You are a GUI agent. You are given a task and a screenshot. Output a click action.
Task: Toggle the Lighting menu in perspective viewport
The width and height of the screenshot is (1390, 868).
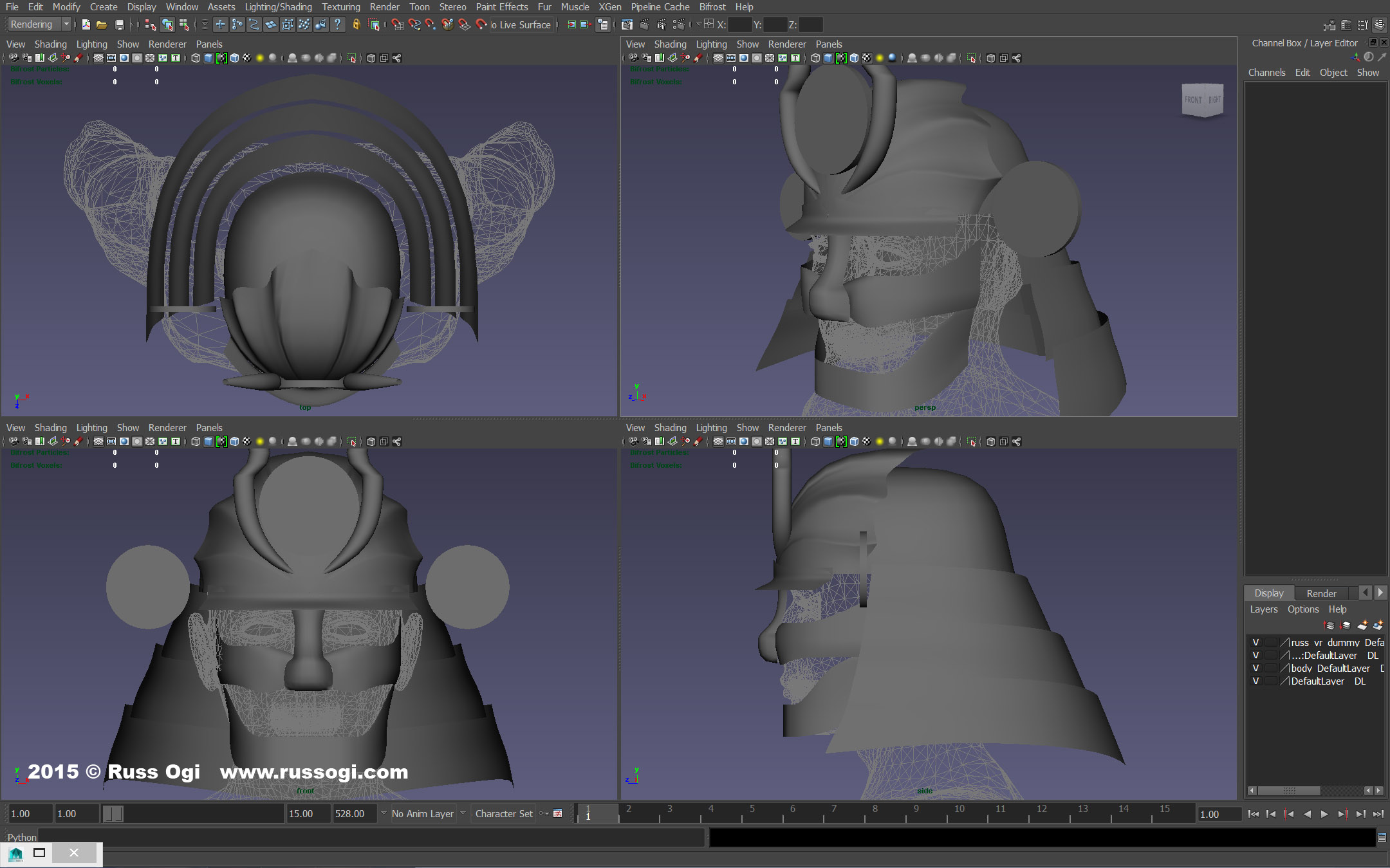tap(711, 44)
